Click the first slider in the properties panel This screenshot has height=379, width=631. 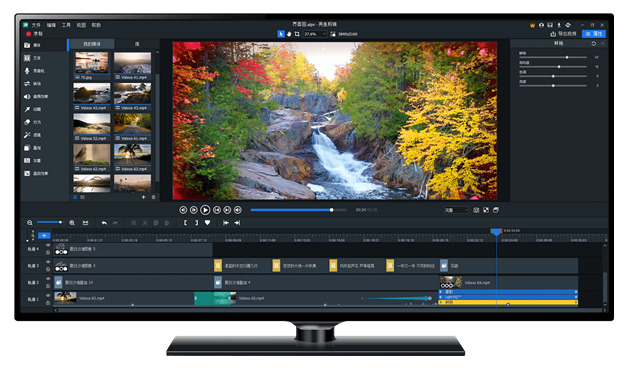coord(553,58)
